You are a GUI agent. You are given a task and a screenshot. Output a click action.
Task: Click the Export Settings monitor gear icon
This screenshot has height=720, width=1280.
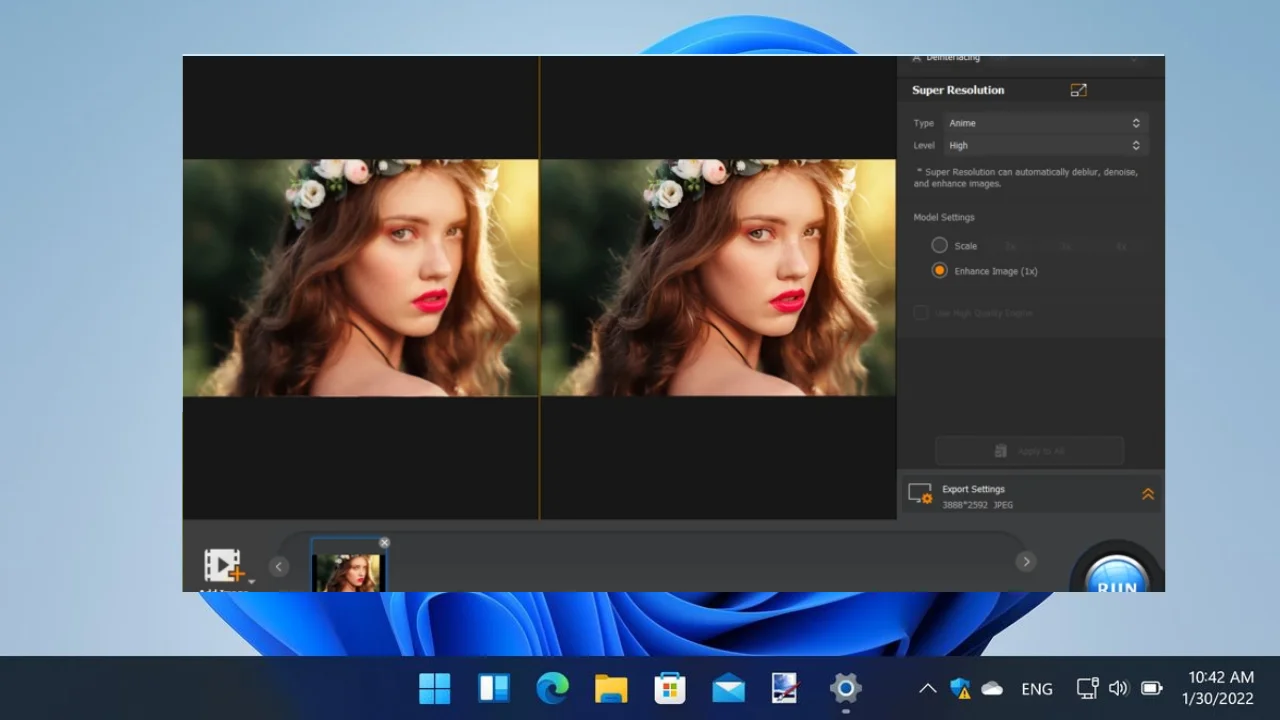[x=920, y=494]
